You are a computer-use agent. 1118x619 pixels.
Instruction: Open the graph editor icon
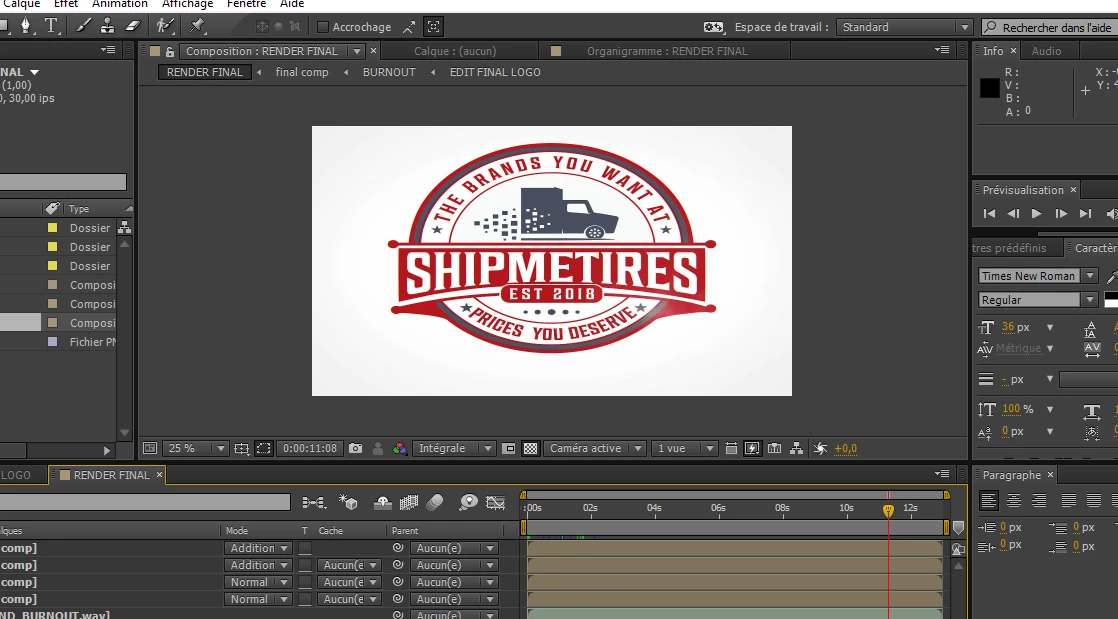(496, 503)
